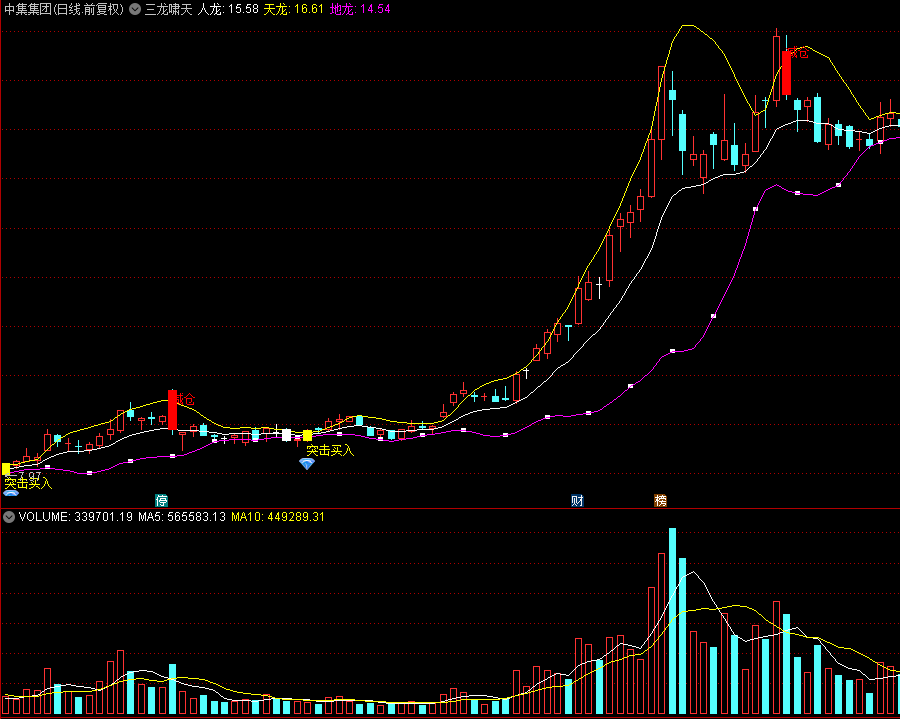Click the red 减仓 candle at chart peak
The image size is (900, 719).
click(x=787, y=72)
